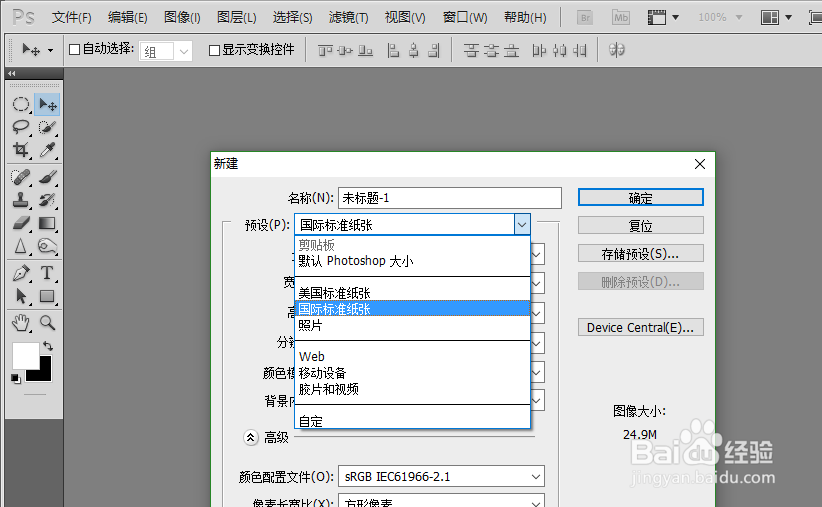Viewport: 822px width, 507px height.
Task: Open the 图像(I) menu
Action: 182,17
